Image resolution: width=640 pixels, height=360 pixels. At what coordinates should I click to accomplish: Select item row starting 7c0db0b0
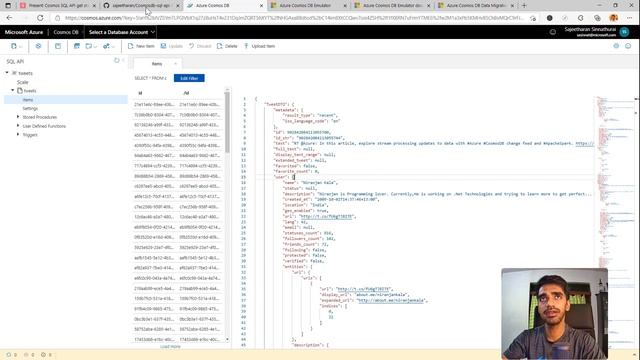[178, 115]
